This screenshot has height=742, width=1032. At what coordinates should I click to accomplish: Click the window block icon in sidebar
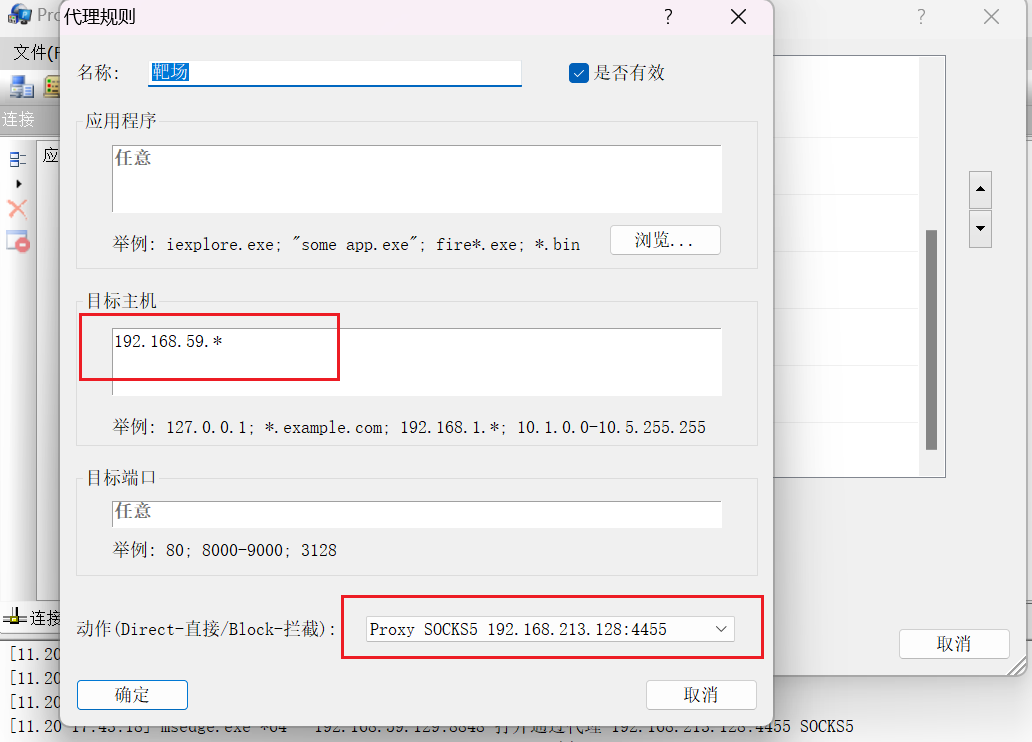[18, 240]
